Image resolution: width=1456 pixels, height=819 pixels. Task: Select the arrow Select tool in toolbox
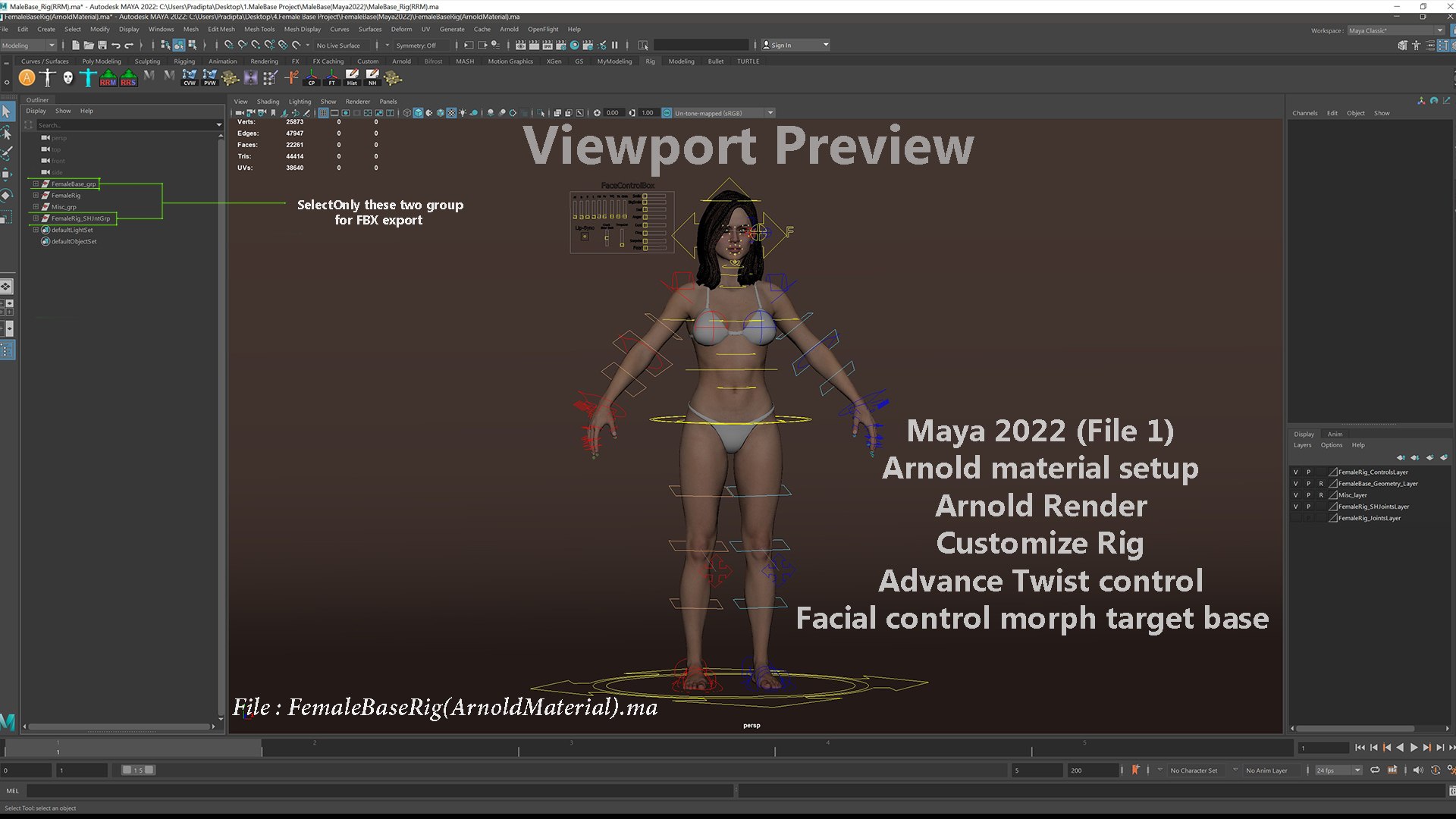[7, 111]
